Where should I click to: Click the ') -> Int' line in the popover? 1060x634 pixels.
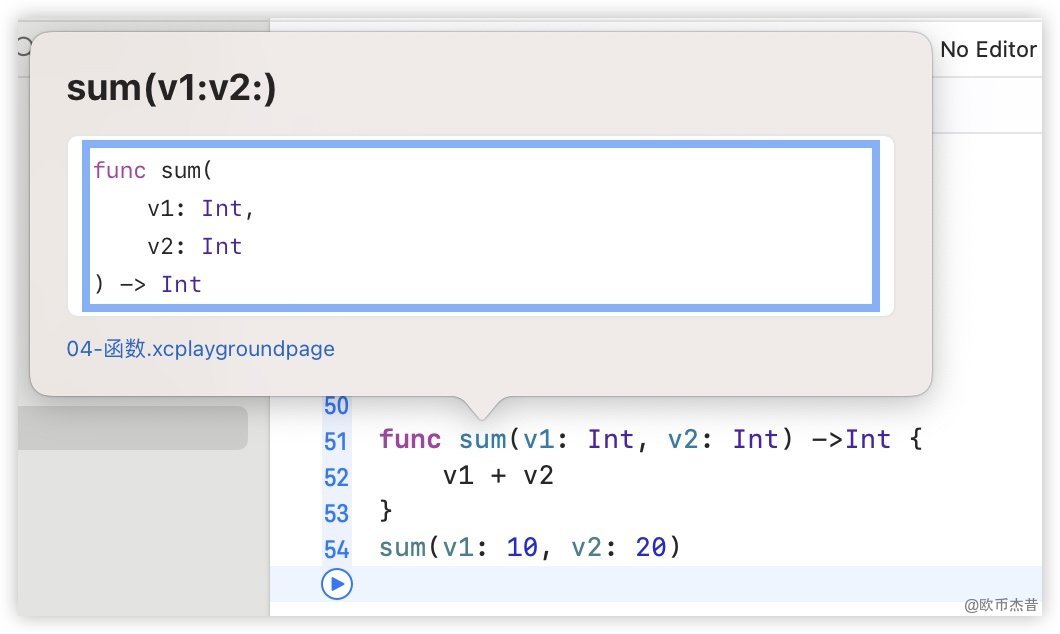point(148,284)
